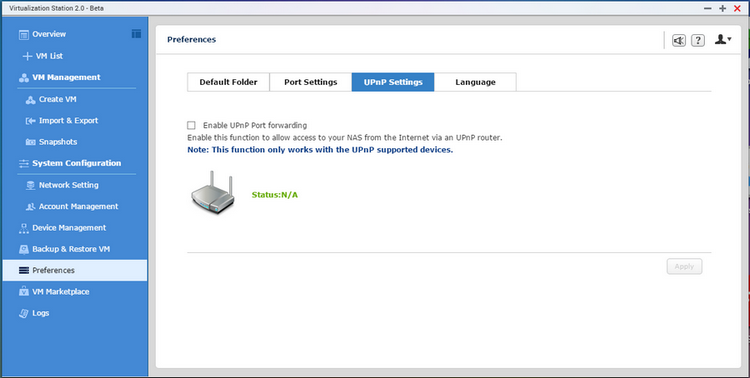Close the Virtualization Station window

click(x=738, y=8)
